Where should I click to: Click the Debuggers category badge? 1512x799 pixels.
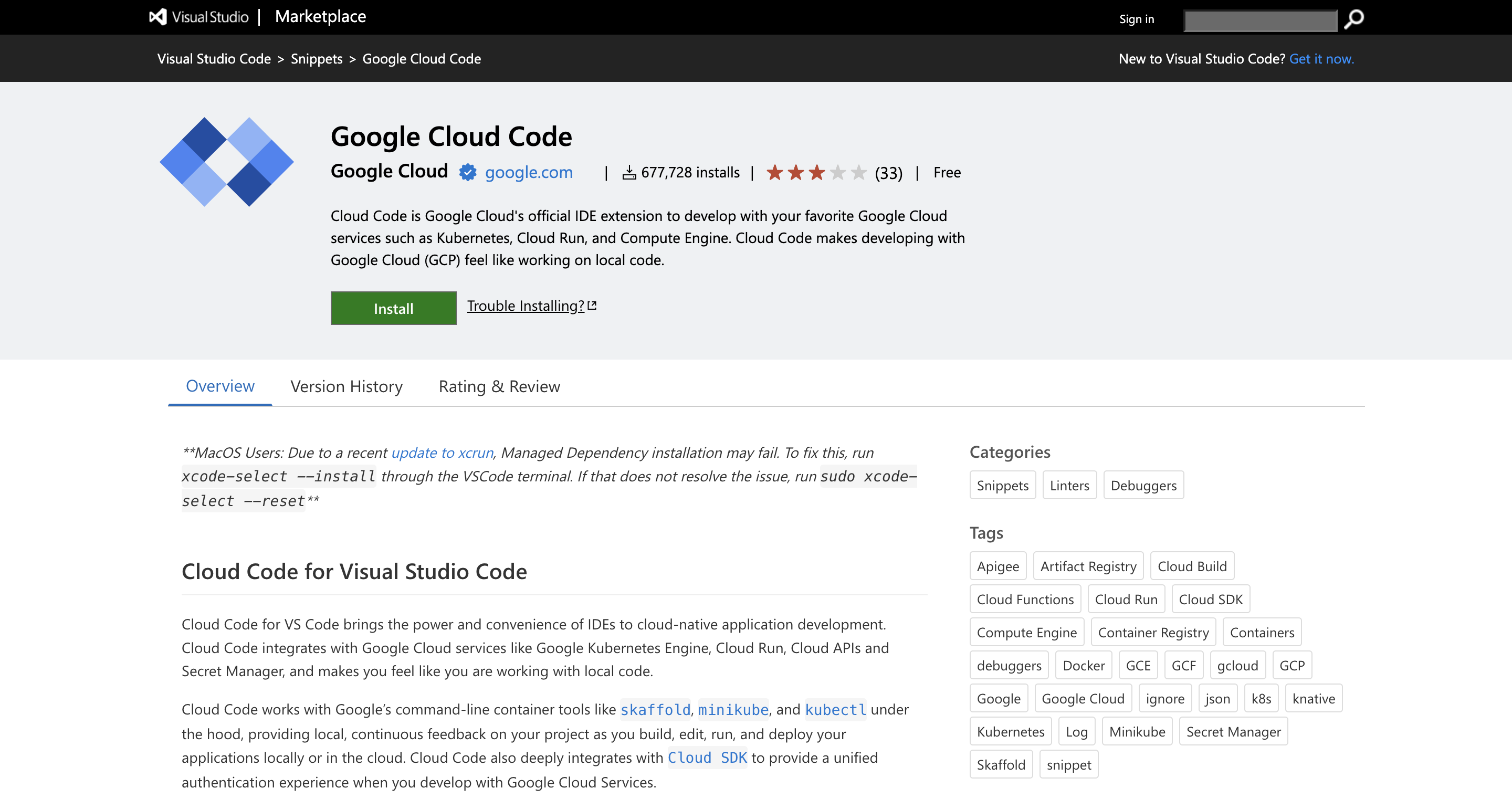1143,485
